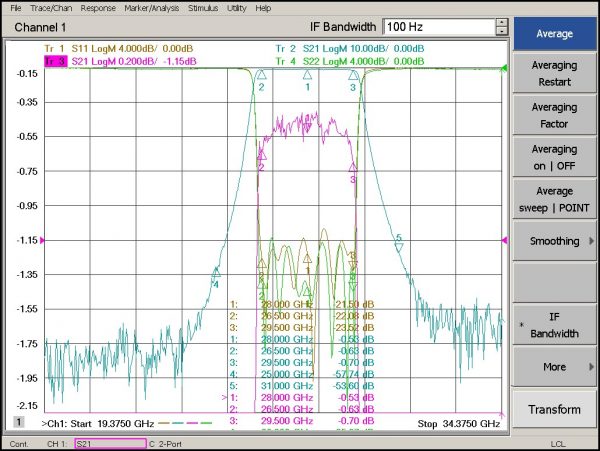The image size is (600, 451).
Task: Click the -2.15 bottom axis label
Action: (27, 405)
